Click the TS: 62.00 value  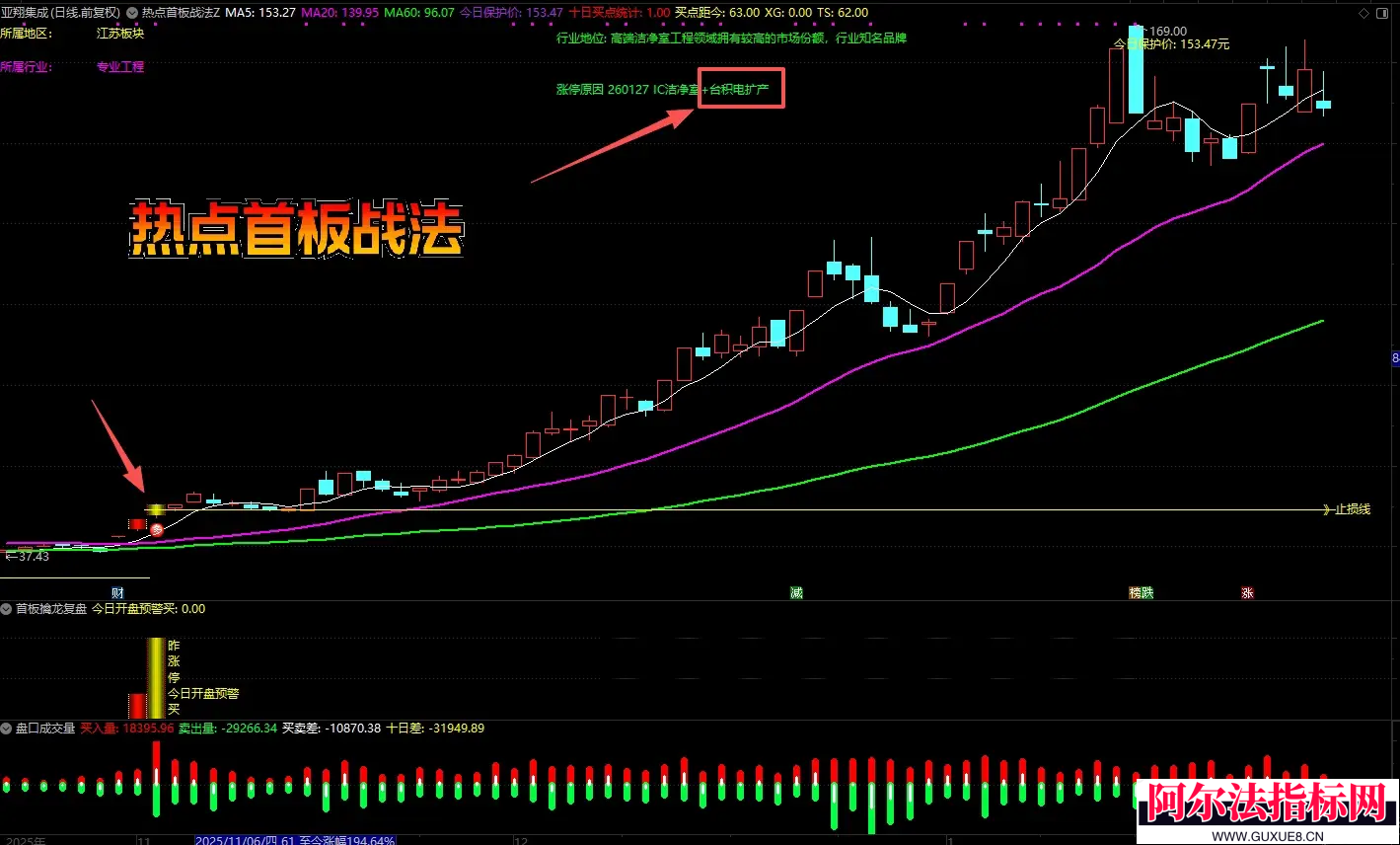pyautogui.click(x=844, y=13)
